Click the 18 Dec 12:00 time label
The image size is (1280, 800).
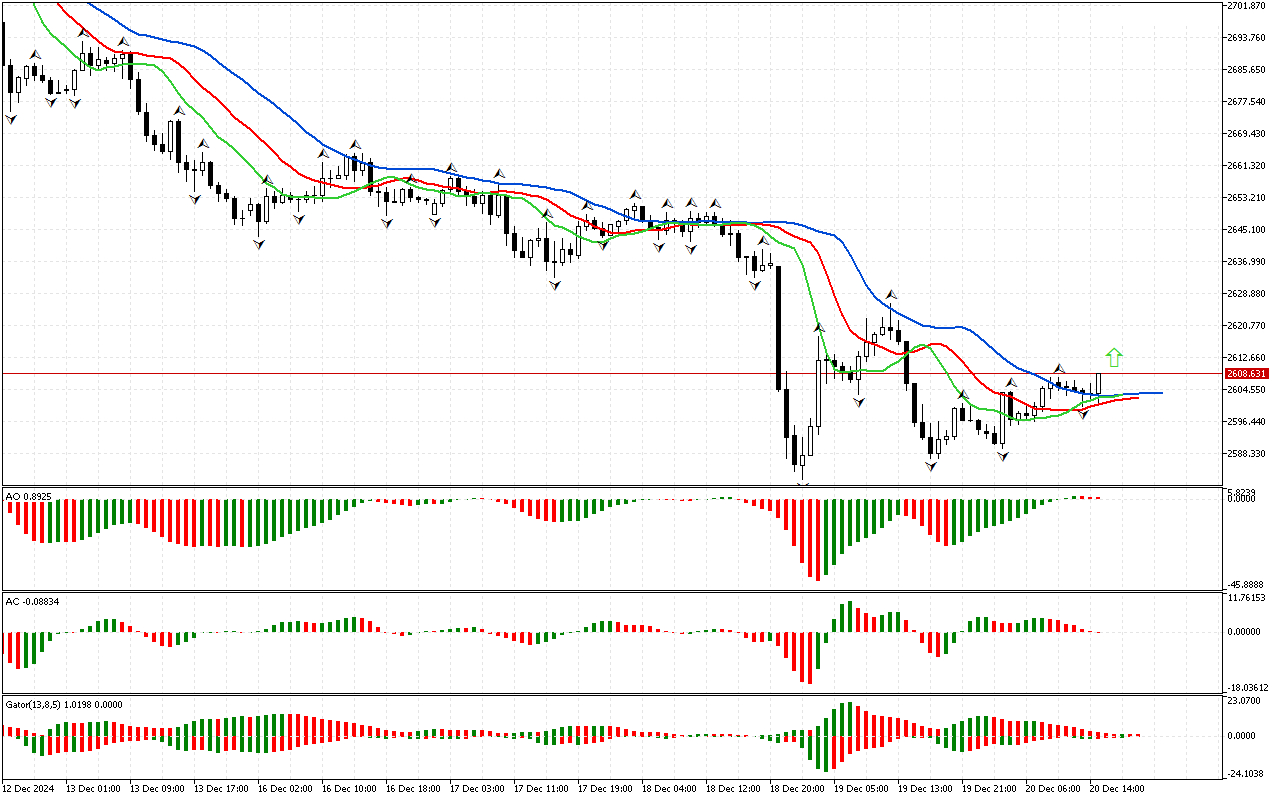tap(733, 789)
